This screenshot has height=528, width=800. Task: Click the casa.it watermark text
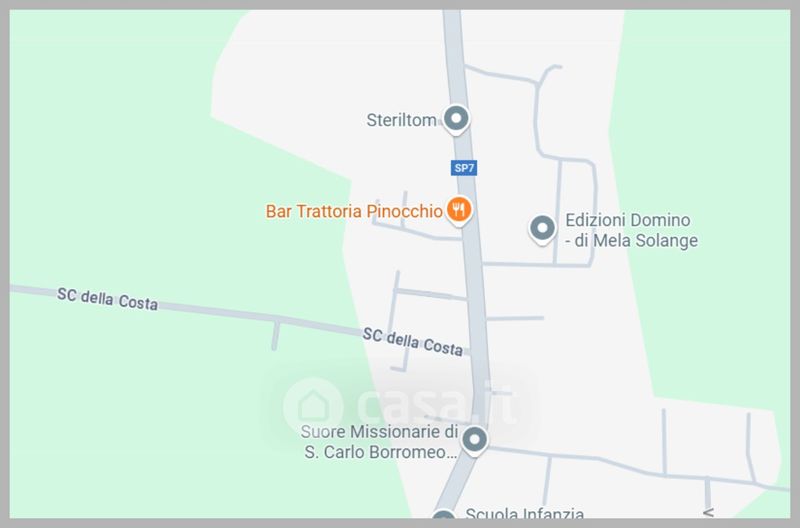click(435, 406)
